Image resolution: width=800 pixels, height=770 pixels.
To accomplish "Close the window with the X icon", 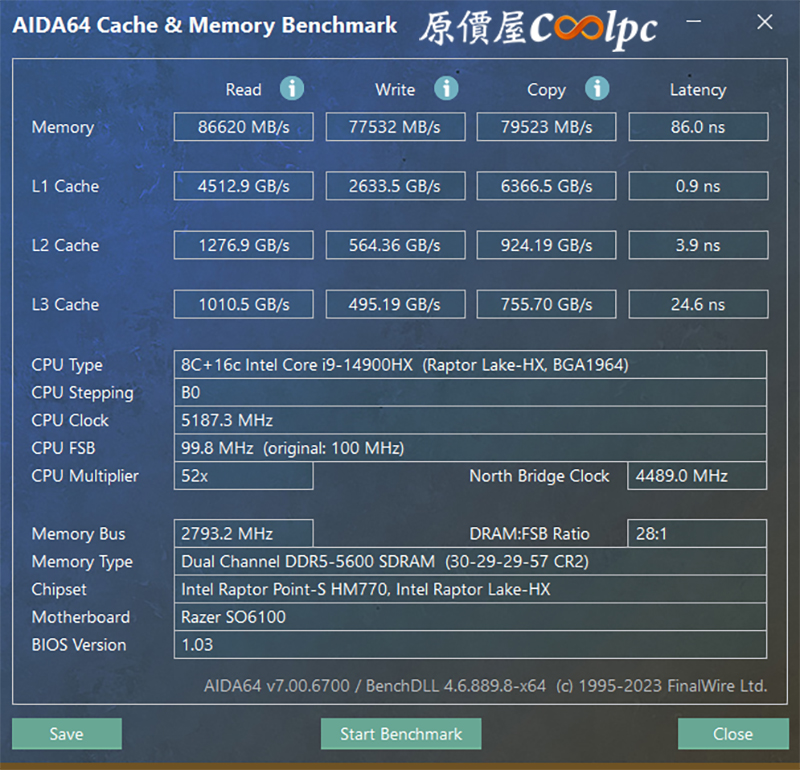I will [x=764, y=22].
